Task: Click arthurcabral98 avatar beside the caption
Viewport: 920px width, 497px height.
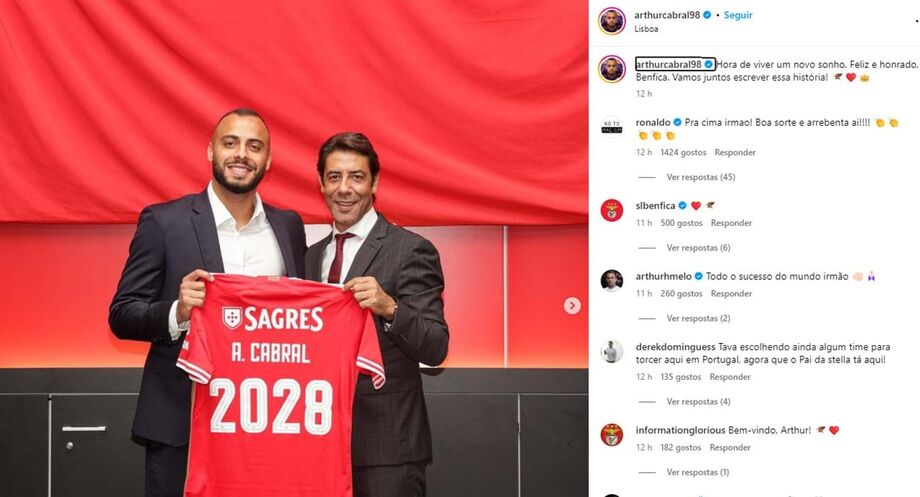Action: click(612, 69)
